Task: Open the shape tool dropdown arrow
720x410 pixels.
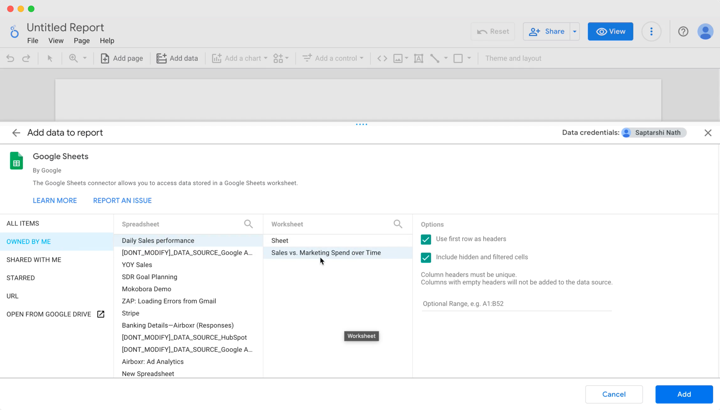Action: pyautogui.click(x=469, y=58)
